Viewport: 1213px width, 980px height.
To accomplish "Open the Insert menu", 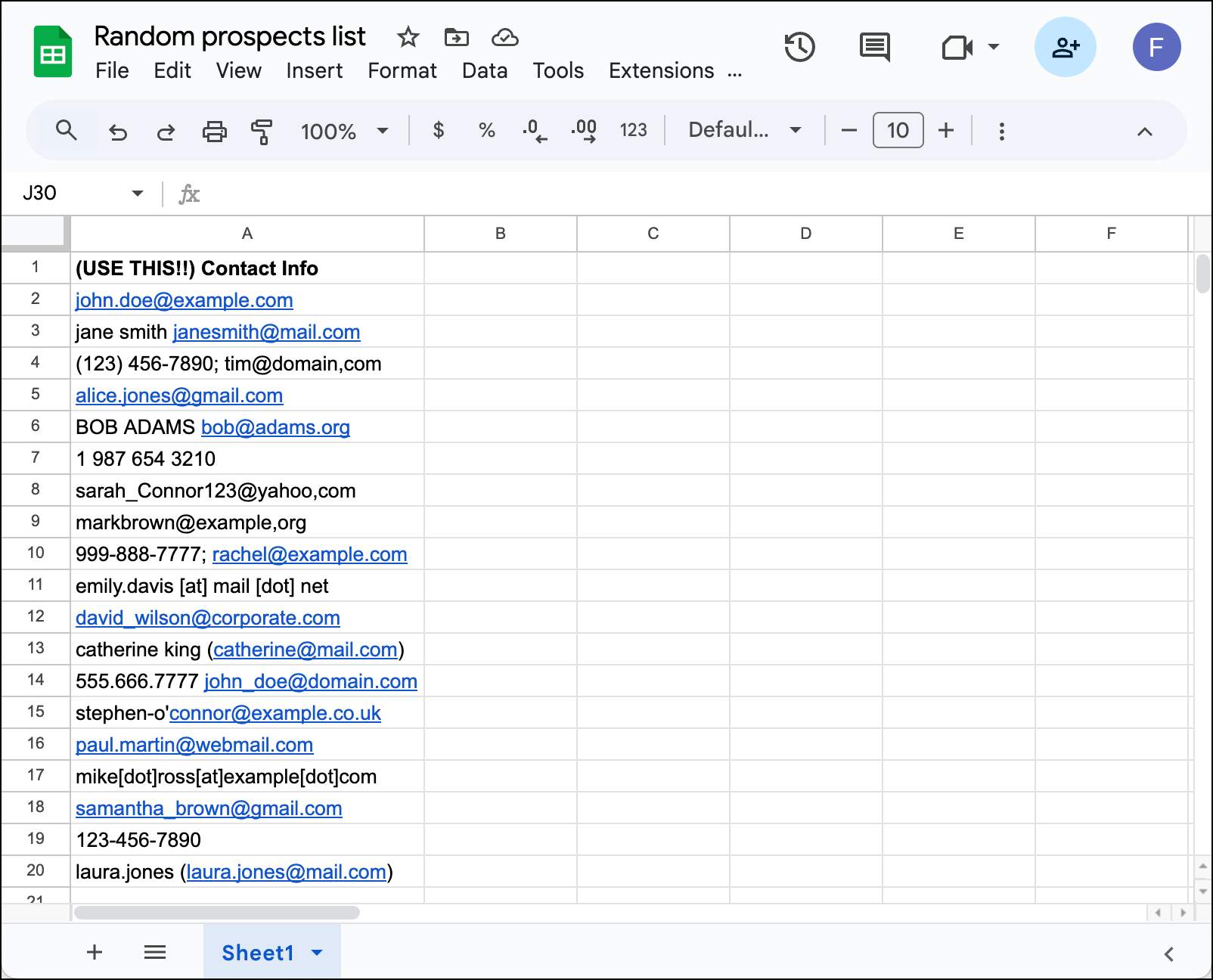I will click(315, 70).
